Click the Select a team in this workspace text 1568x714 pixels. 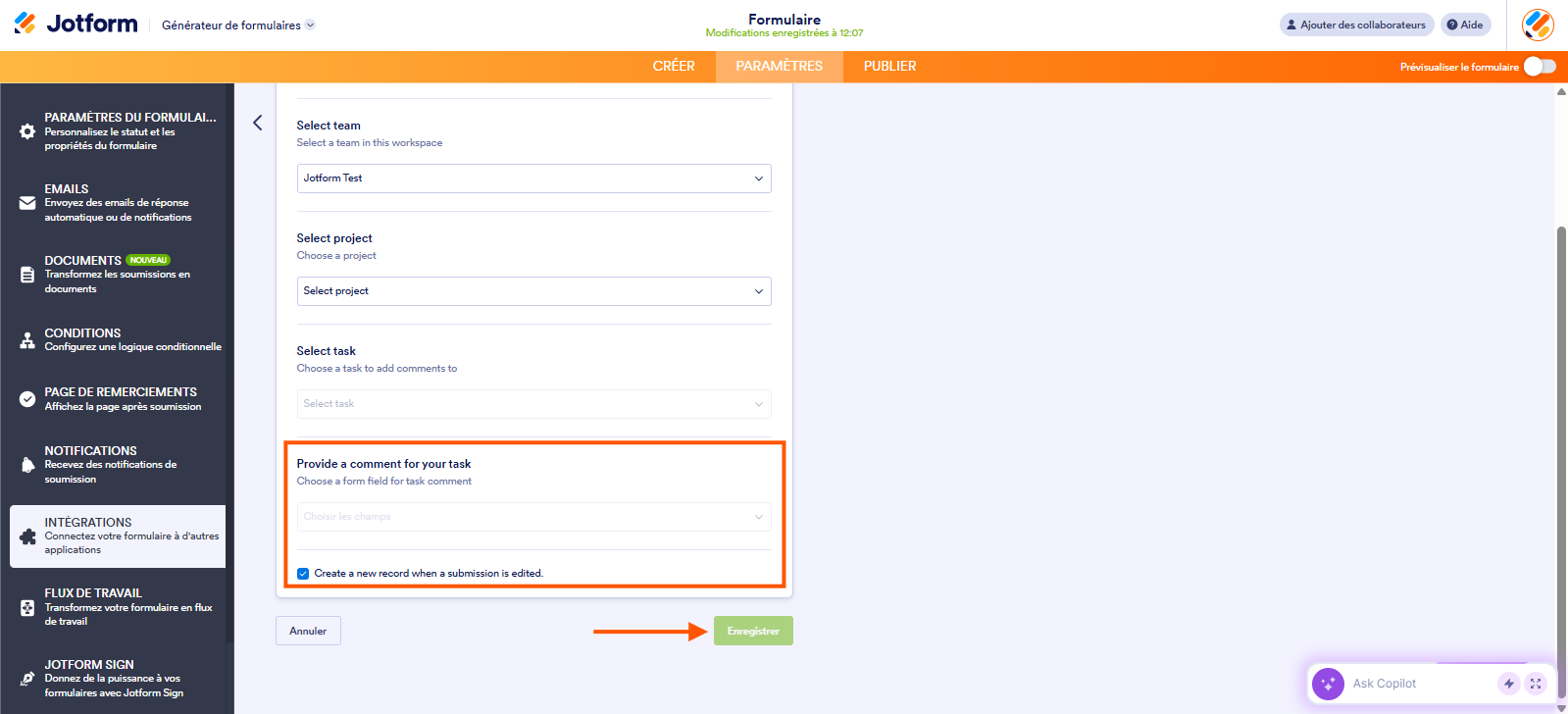coord(370,143)
